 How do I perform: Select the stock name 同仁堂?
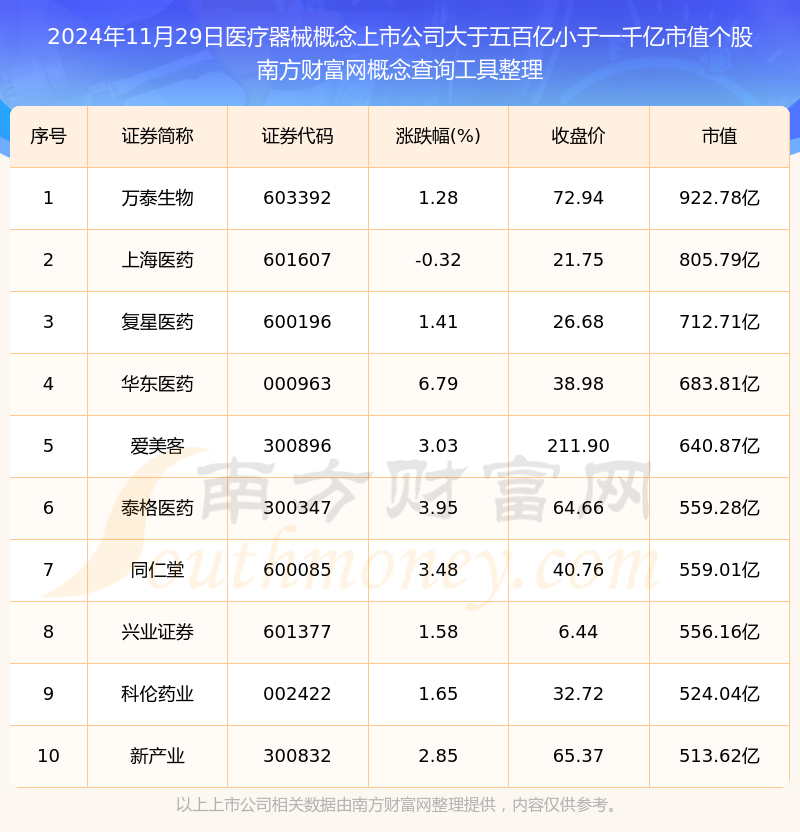point(158,570)
